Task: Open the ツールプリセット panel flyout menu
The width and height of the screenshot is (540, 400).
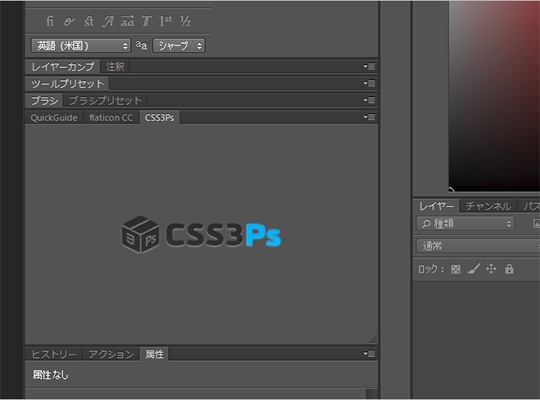Action: [x=369, y=83]
